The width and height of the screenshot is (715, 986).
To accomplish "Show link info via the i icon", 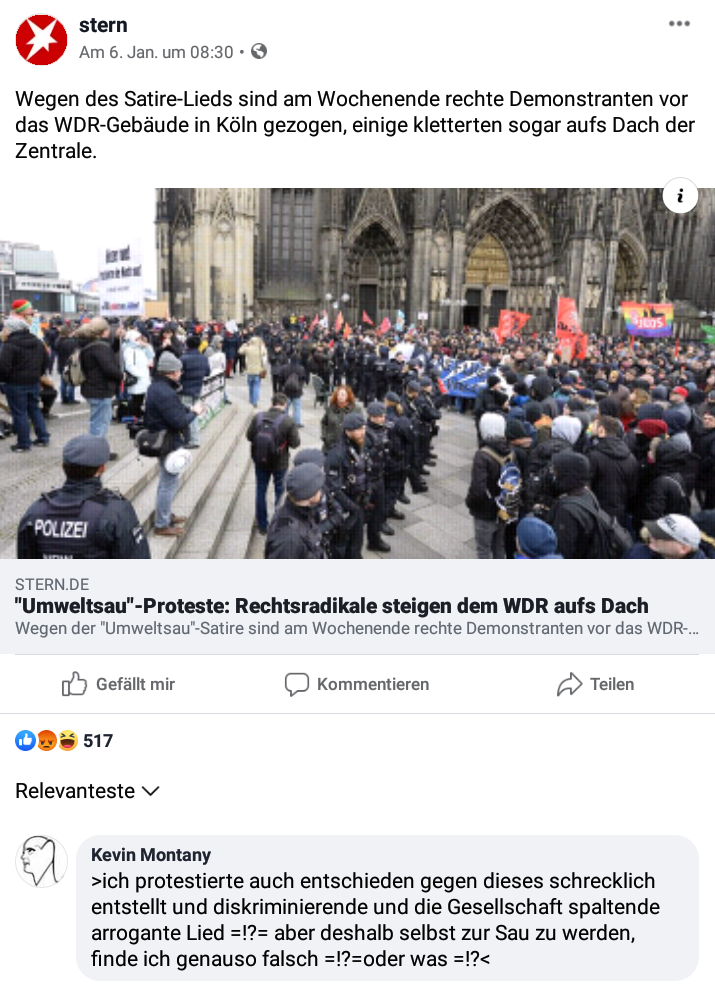I will (x=680, y=196).
